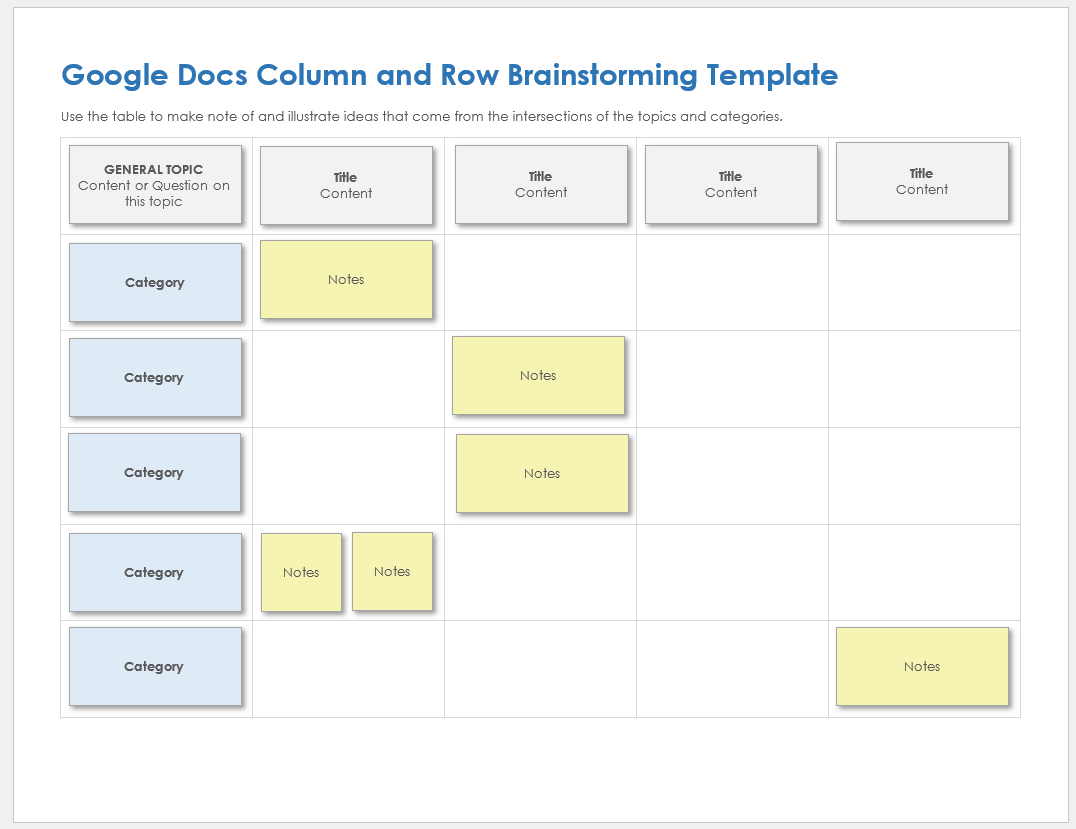The image size is (1076, 829).
Task: Select the left small Notes sticky in fourth row
Action: click(301, 572)
